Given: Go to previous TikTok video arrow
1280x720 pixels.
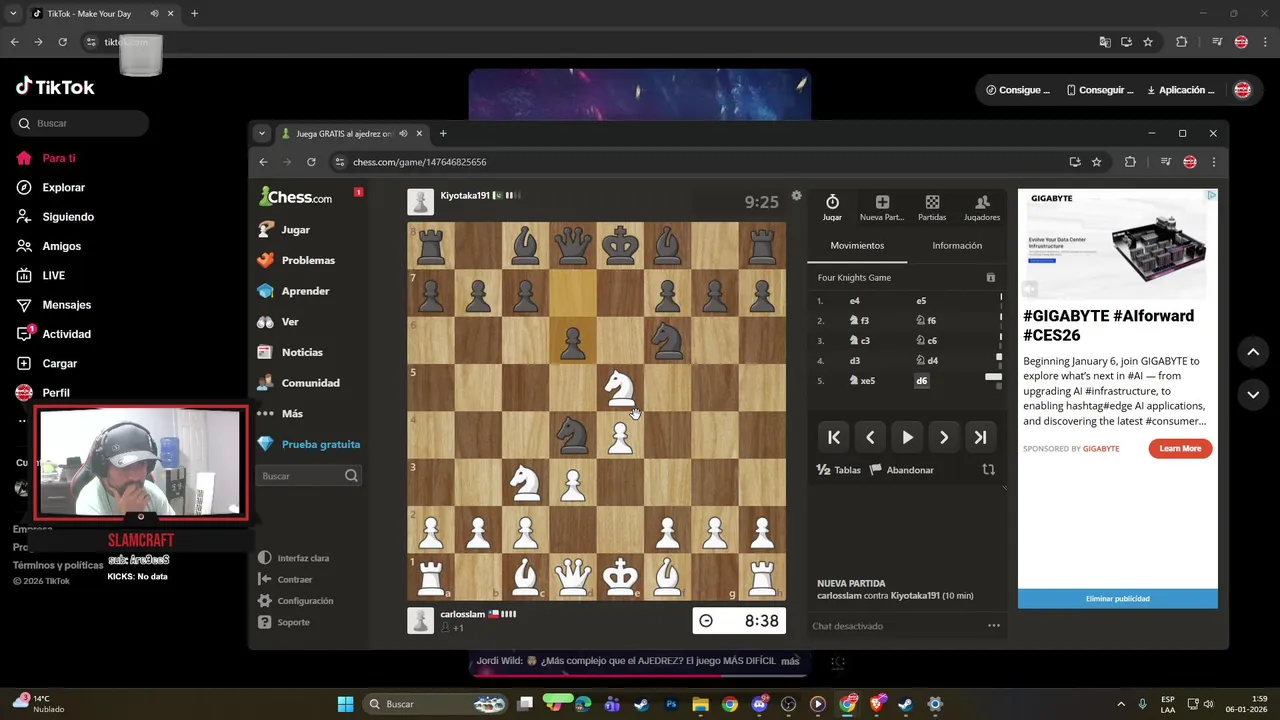Looking at the screenshot, I should pyautogui.click(x=1253, y=352).
